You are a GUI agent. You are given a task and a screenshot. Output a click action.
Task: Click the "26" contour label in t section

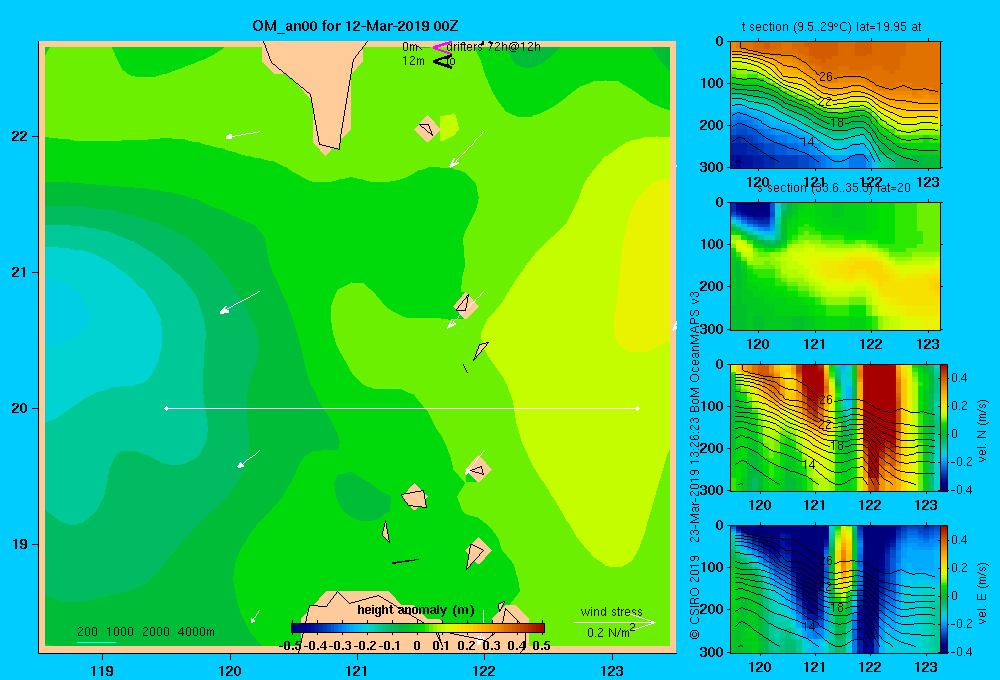(x=826, y=77)
